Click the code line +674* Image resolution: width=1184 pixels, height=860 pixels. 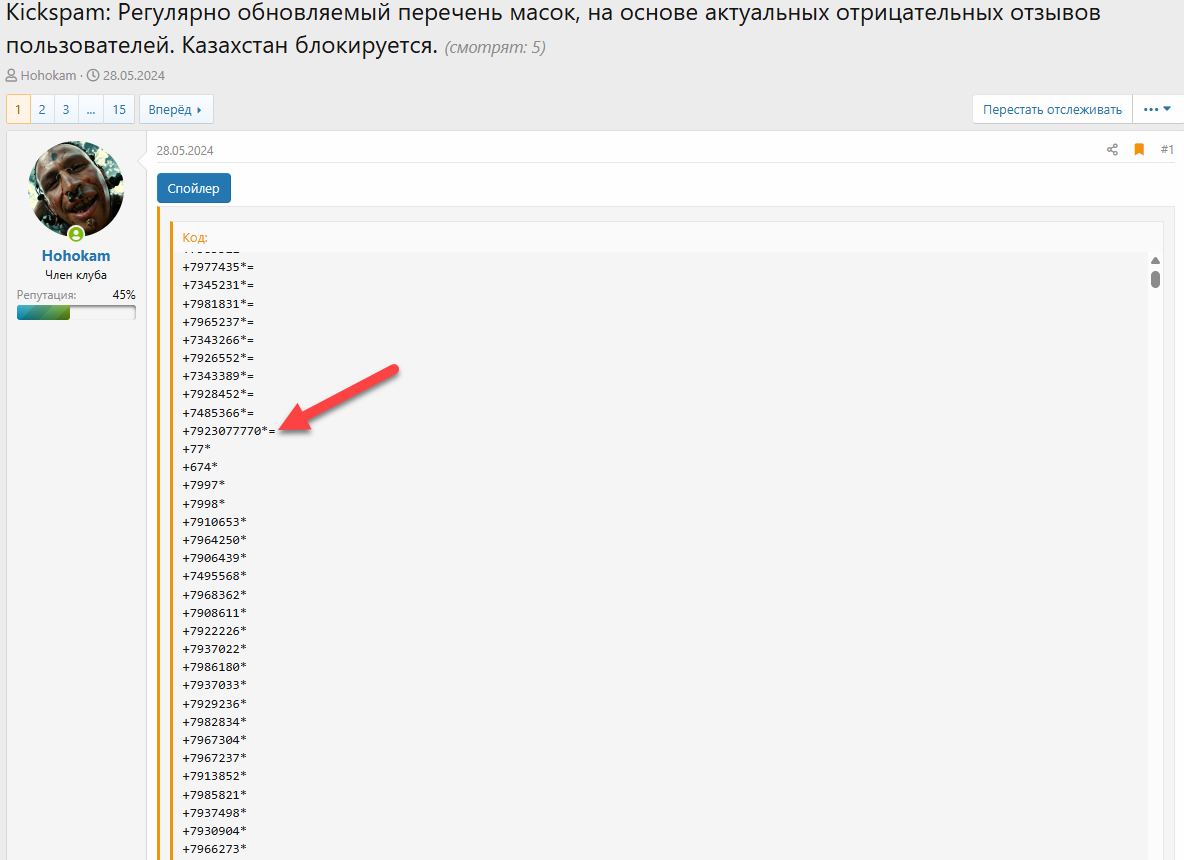[x=200, y=467]
